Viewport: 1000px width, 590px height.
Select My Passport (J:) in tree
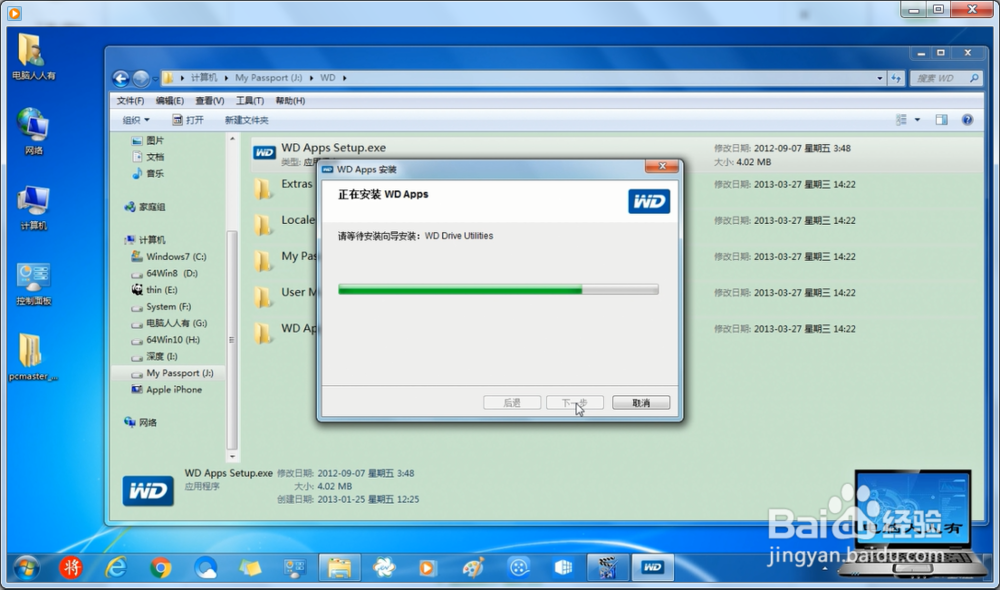click(x=172, y=372)
